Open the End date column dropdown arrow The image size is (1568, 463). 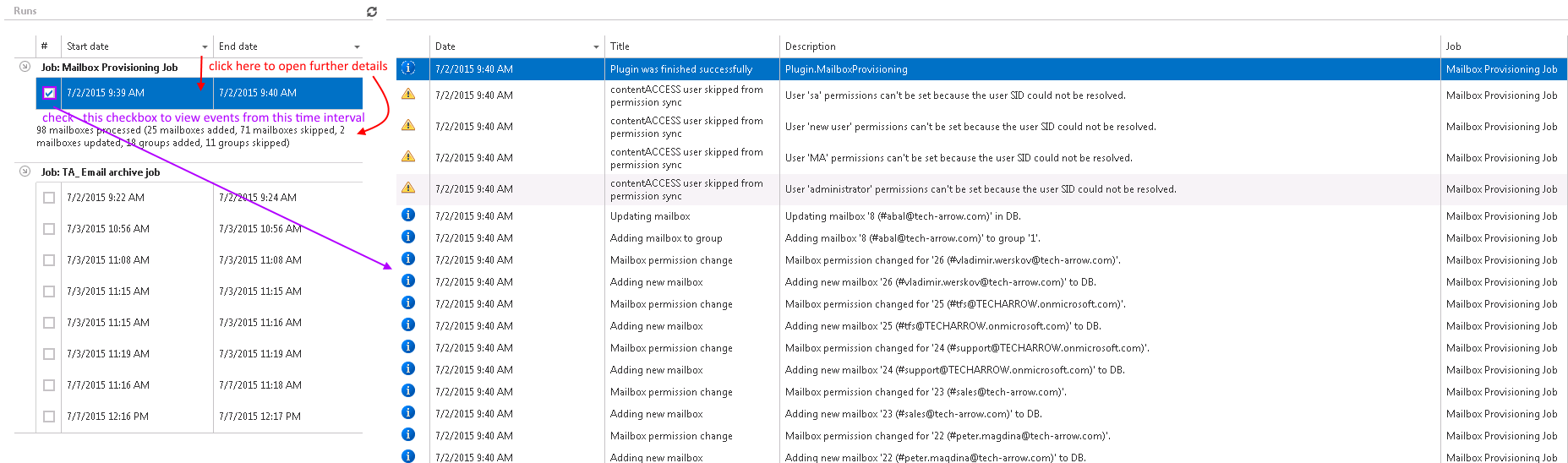[357, 47]
